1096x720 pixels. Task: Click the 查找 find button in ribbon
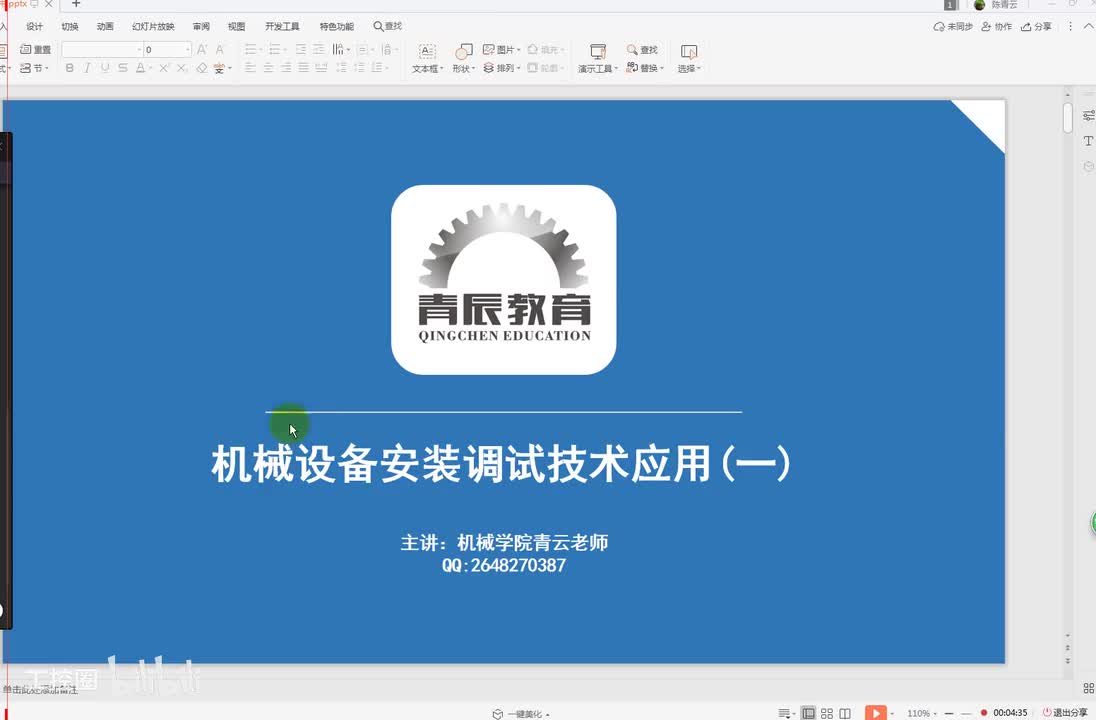642,50
